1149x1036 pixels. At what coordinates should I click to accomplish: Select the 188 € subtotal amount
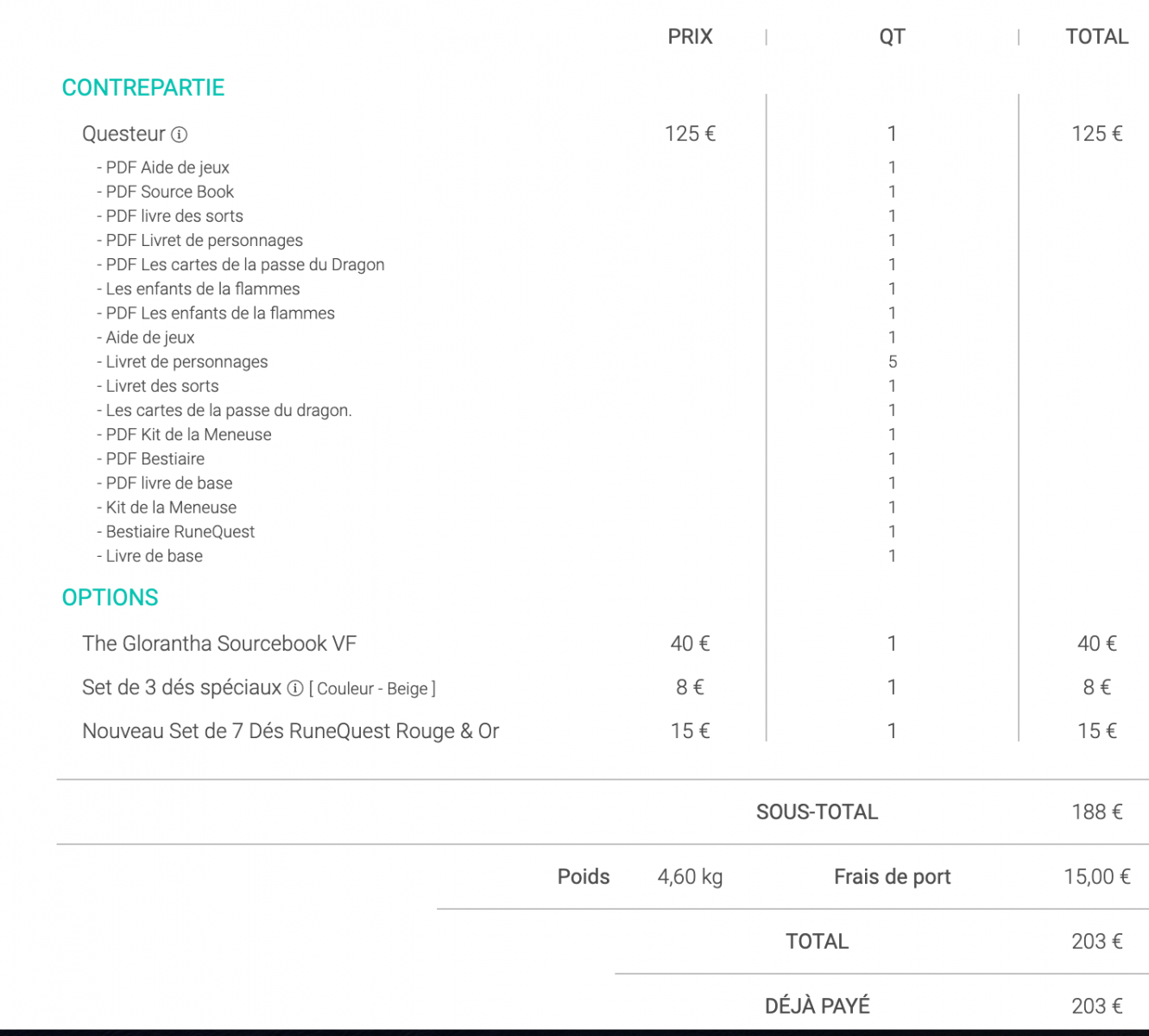[x=1096, y=812]
